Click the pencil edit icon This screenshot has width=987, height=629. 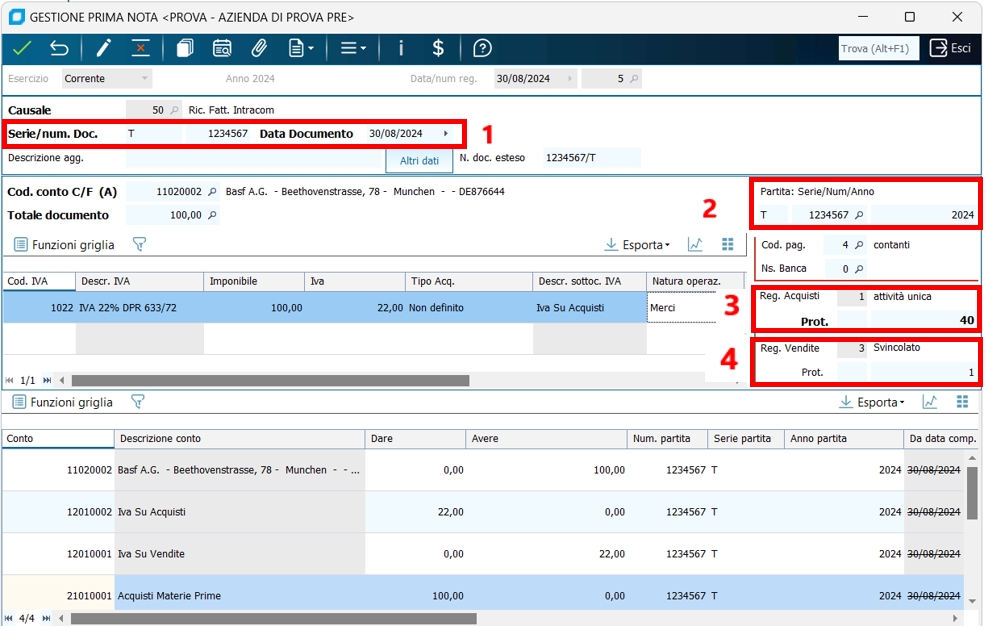[103, 48]
